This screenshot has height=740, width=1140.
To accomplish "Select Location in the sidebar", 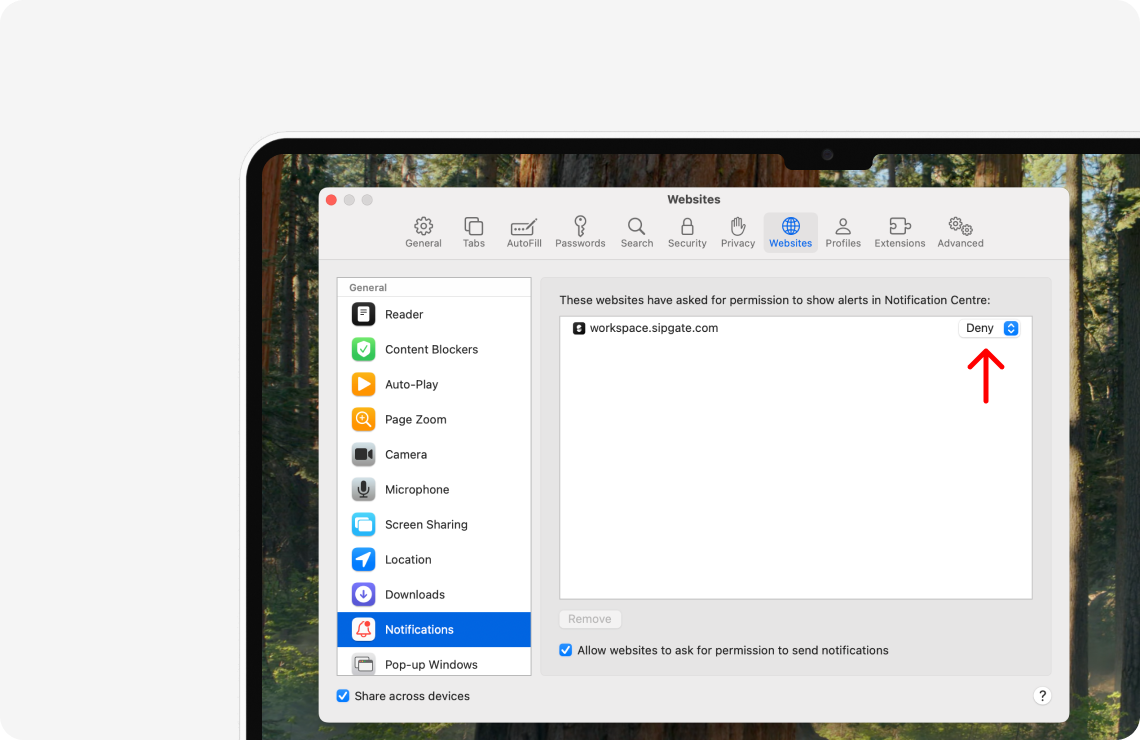I will coord(434,559).
